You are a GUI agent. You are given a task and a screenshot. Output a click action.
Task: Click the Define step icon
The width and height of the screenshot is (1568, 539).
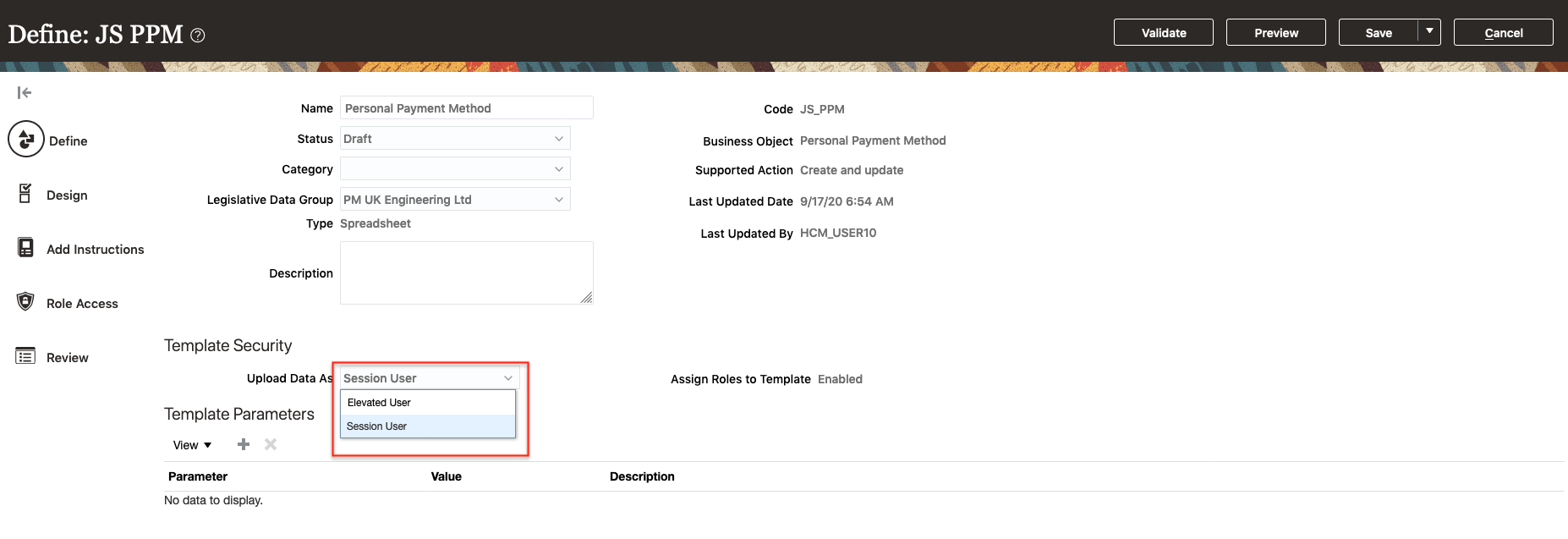pyautogui.click(x=26, y=140)
